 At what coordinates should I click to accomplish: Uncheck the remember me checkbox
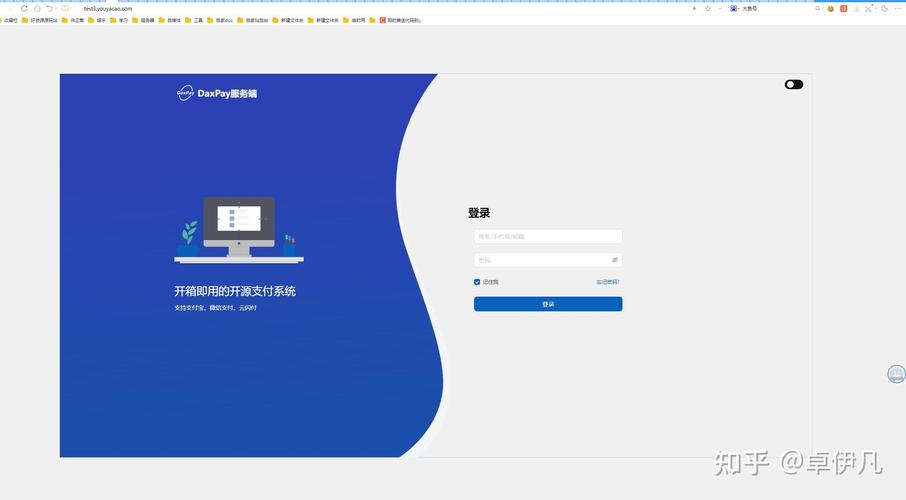(x=477, y=282)
